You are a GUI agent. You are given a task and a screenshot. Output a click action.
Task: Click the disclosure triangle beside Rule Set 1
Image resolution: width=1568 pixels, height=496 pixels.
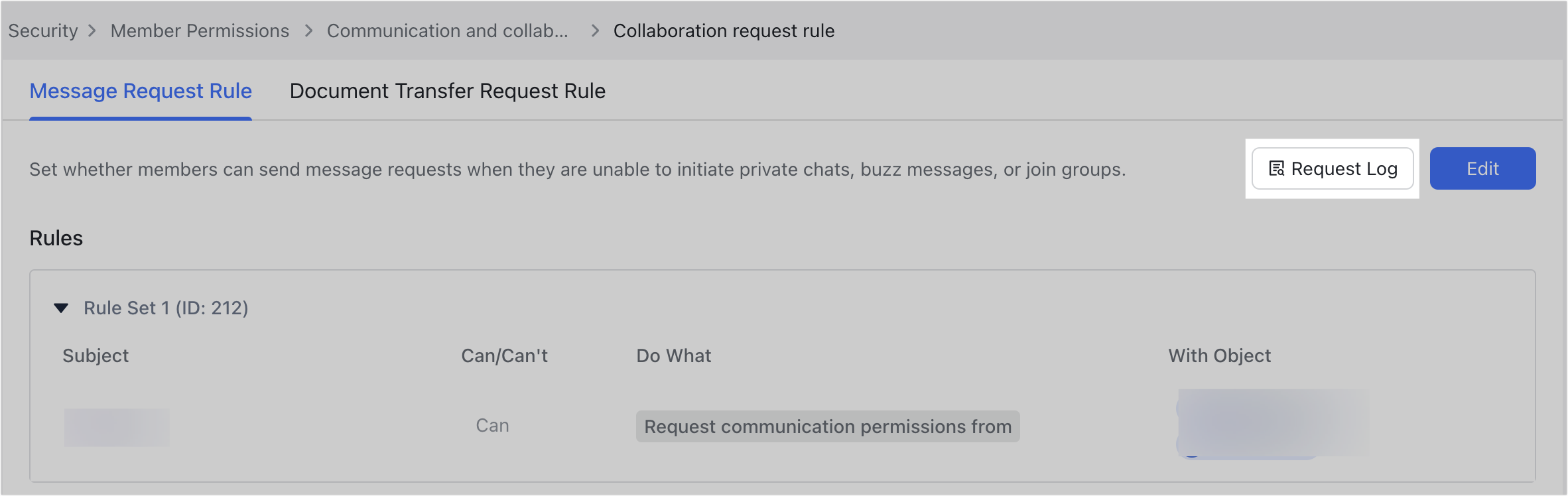pyautogui.click(x=62, y=307)
